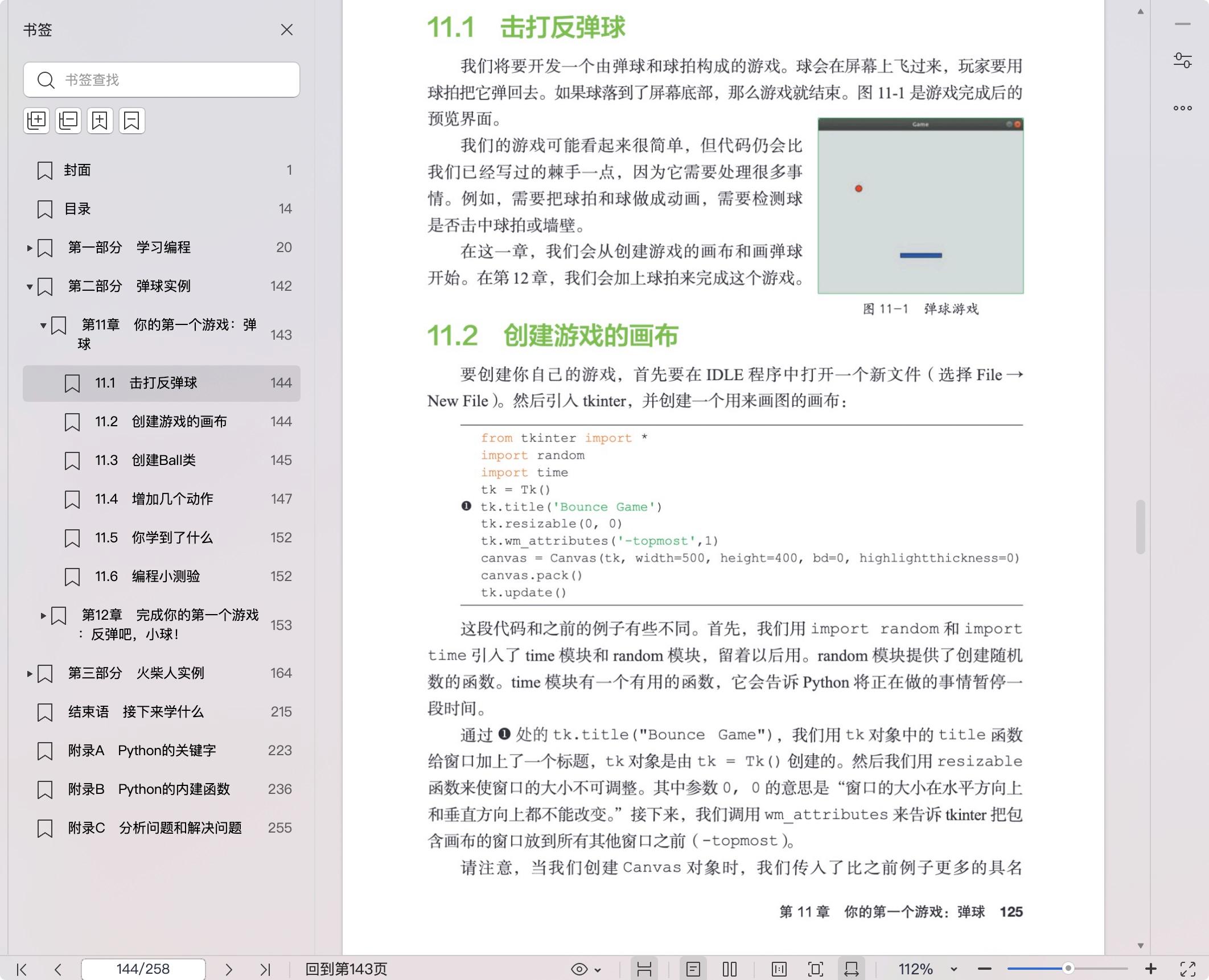The height and width of the screenshot is (980, 1209).
Task: Expand 第12章 chapter bookmark arrow
Action: pyautogui.click(x=43, y=615)
